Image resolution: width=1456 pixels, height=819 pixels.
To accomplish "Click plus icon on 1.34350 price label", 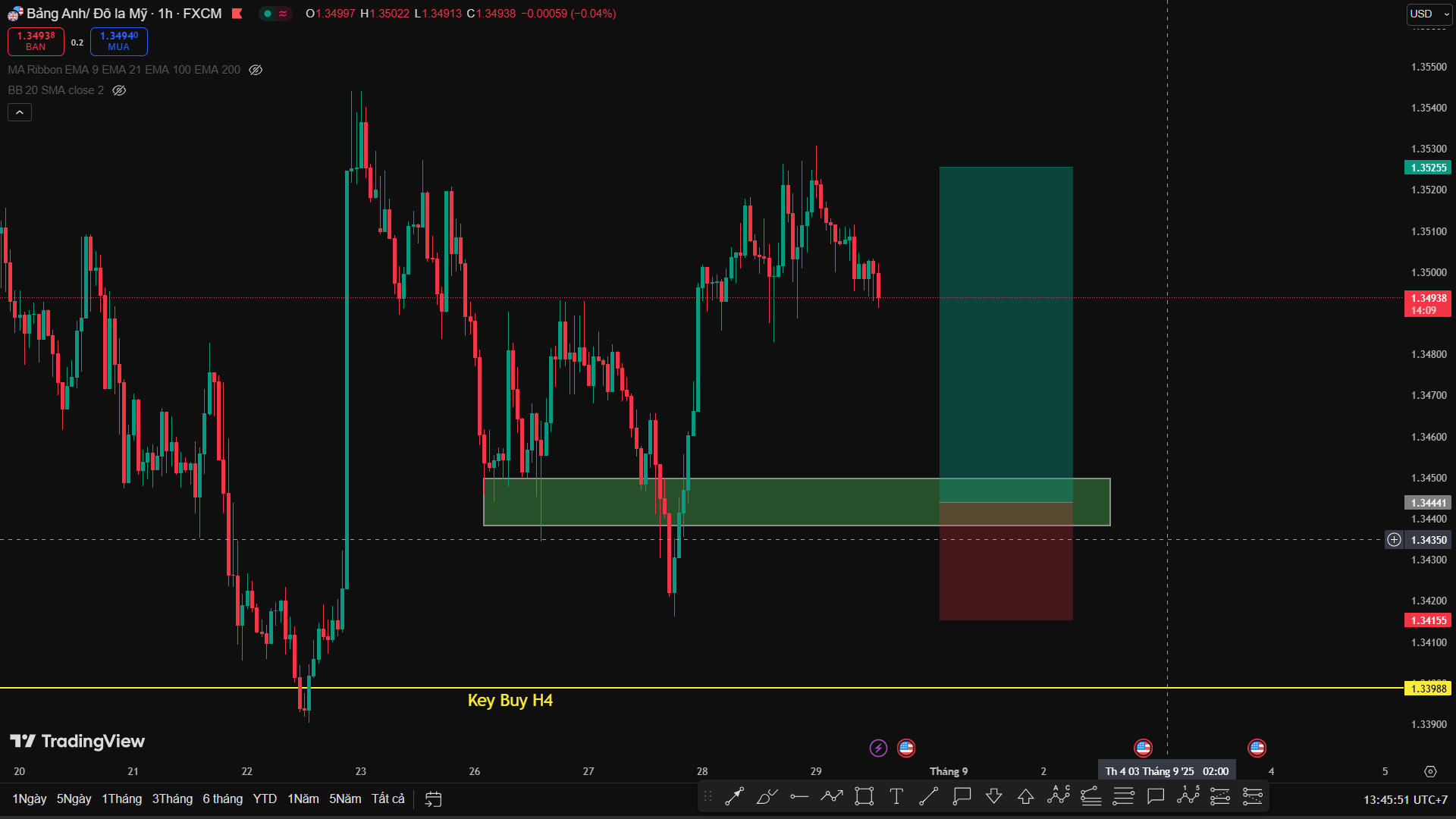I will click(x=1395, y=540).
